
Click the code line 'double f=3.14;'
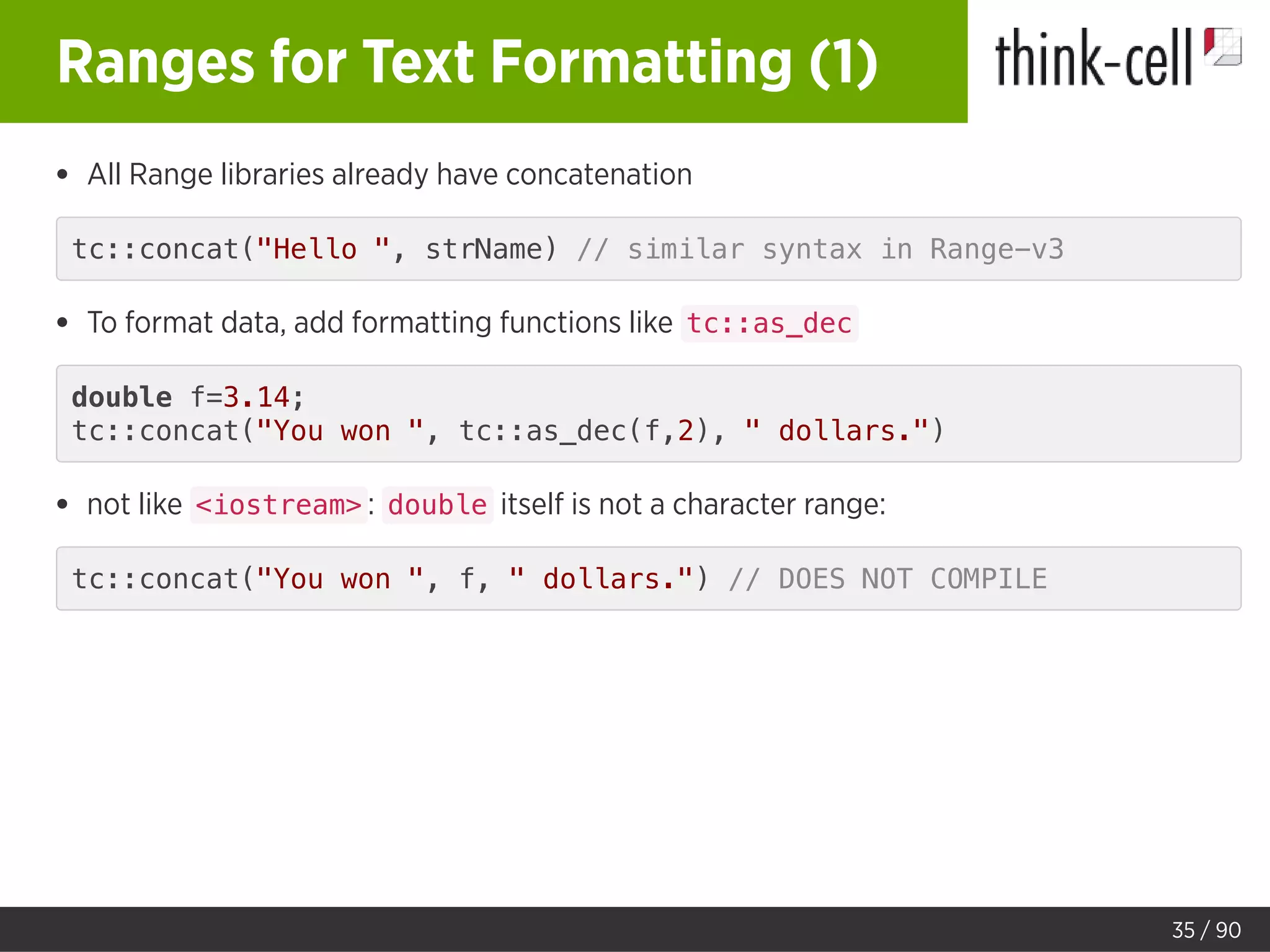(x=188, y=397)
